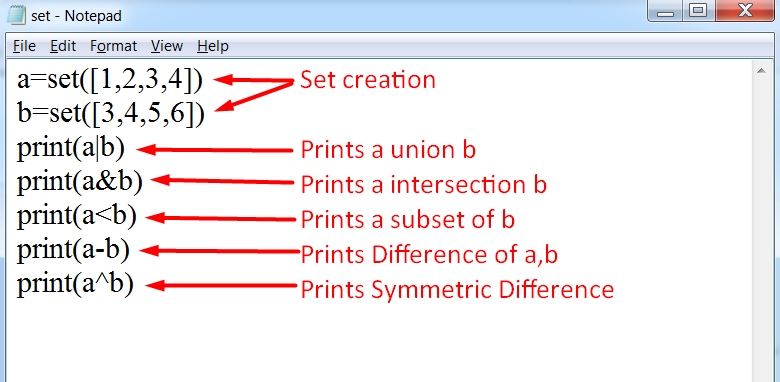The height and width of the screenshot is (382, 780).
Task: Open the View menu
Action: click(167, 46)
